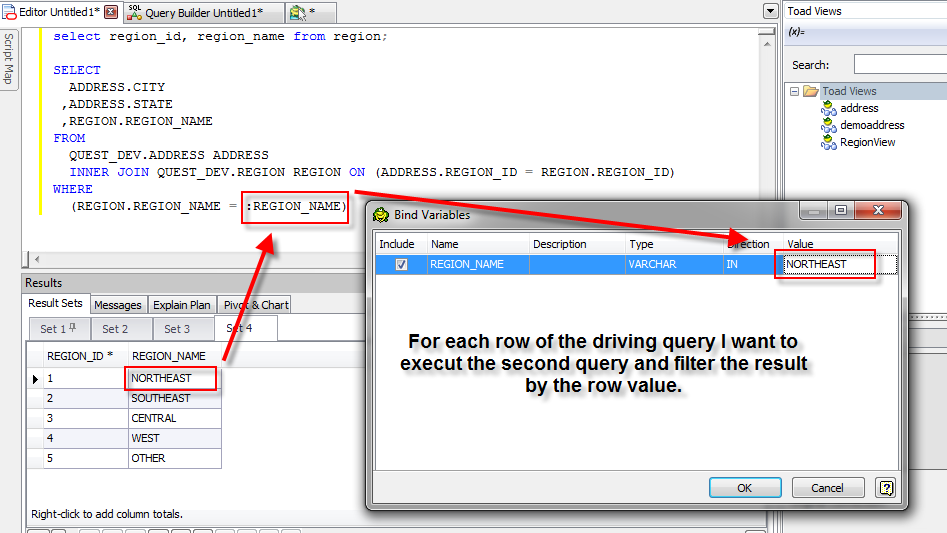Click the expression (x)= icon in Toad Views
The image size is (947, 533).
797,32
